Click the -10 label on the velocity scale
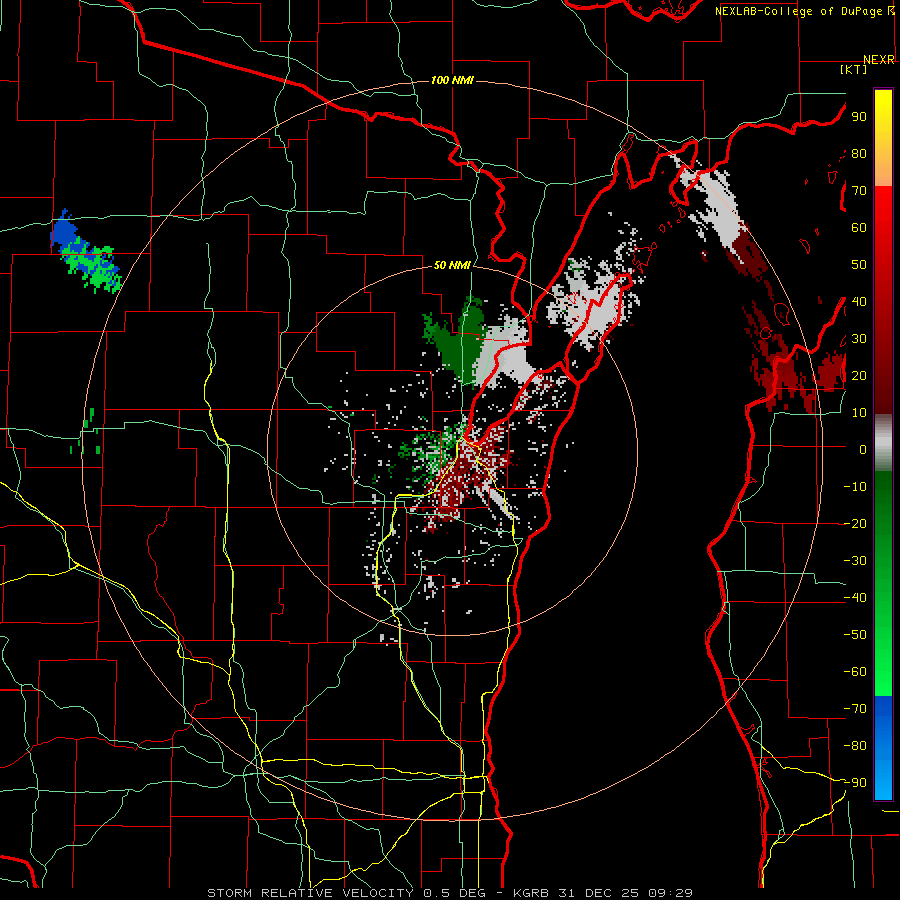Image resolution: width=900 pixels, height=900 pixels. click(x=855, y=487)
